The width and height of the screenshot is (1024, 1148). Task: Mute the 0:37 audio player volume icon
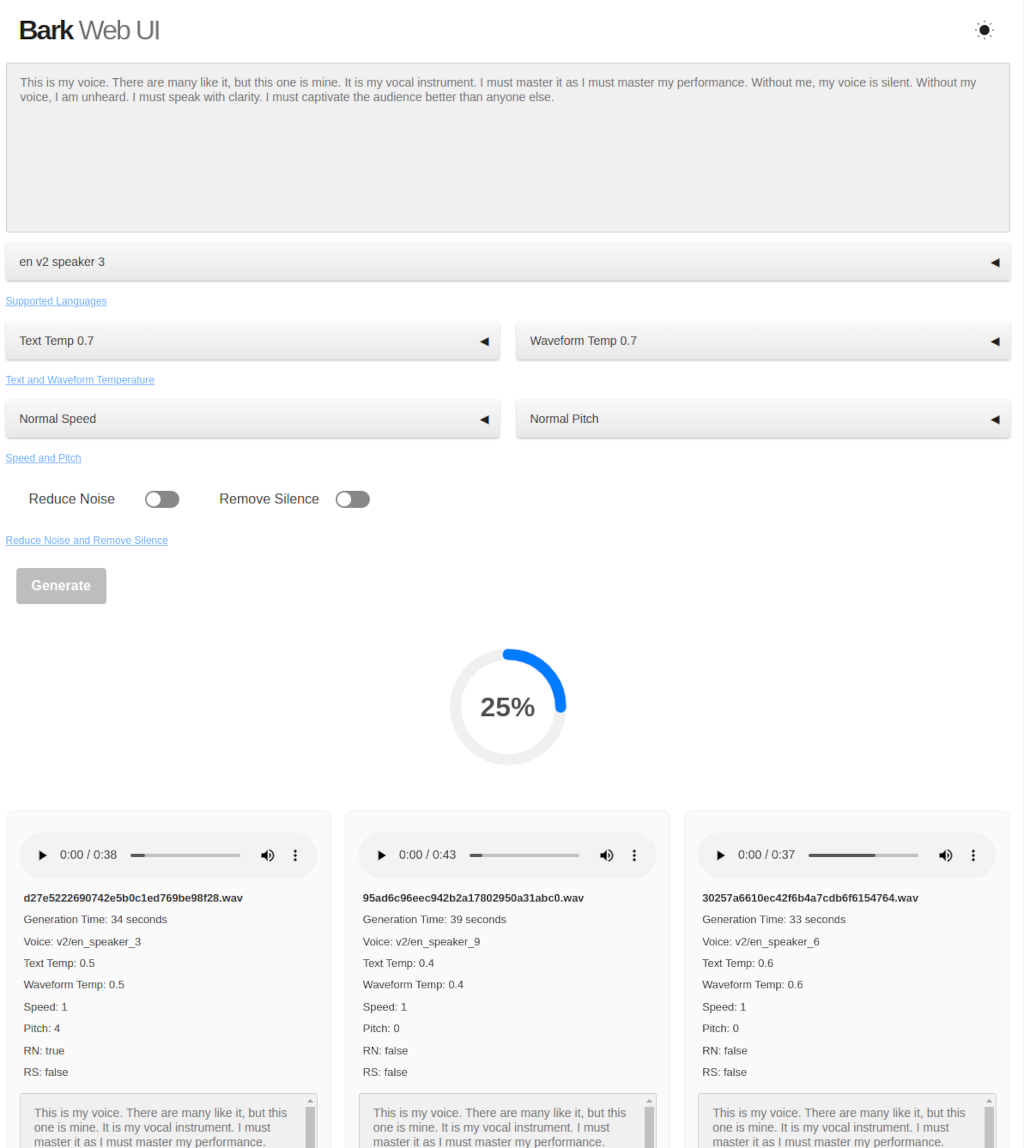(x=946, y=855)
